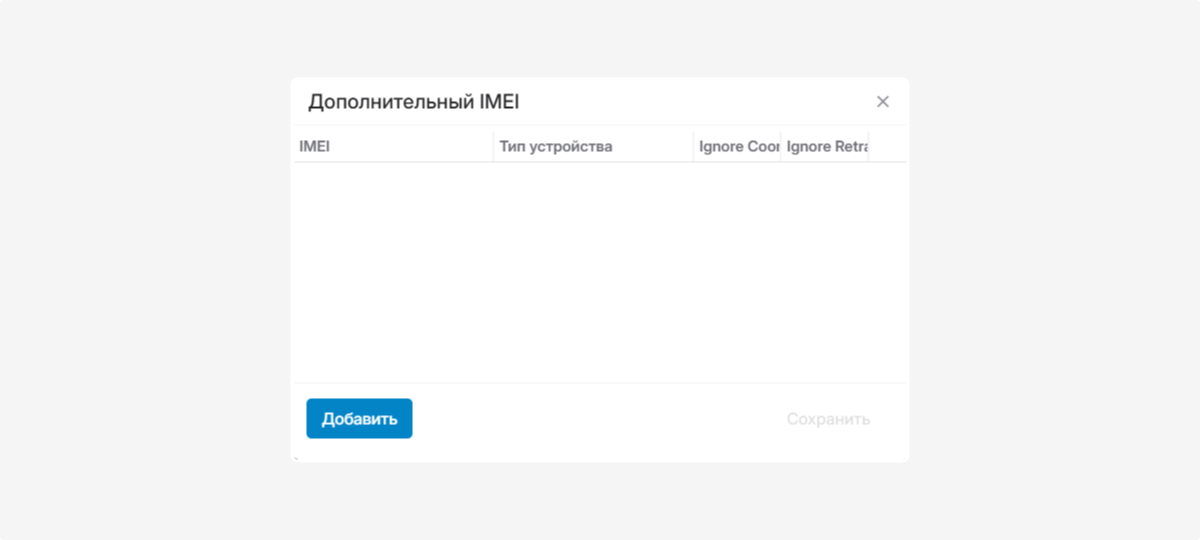
Task: Click gray backdrop left of the dialog
Action: coord(145,270)
